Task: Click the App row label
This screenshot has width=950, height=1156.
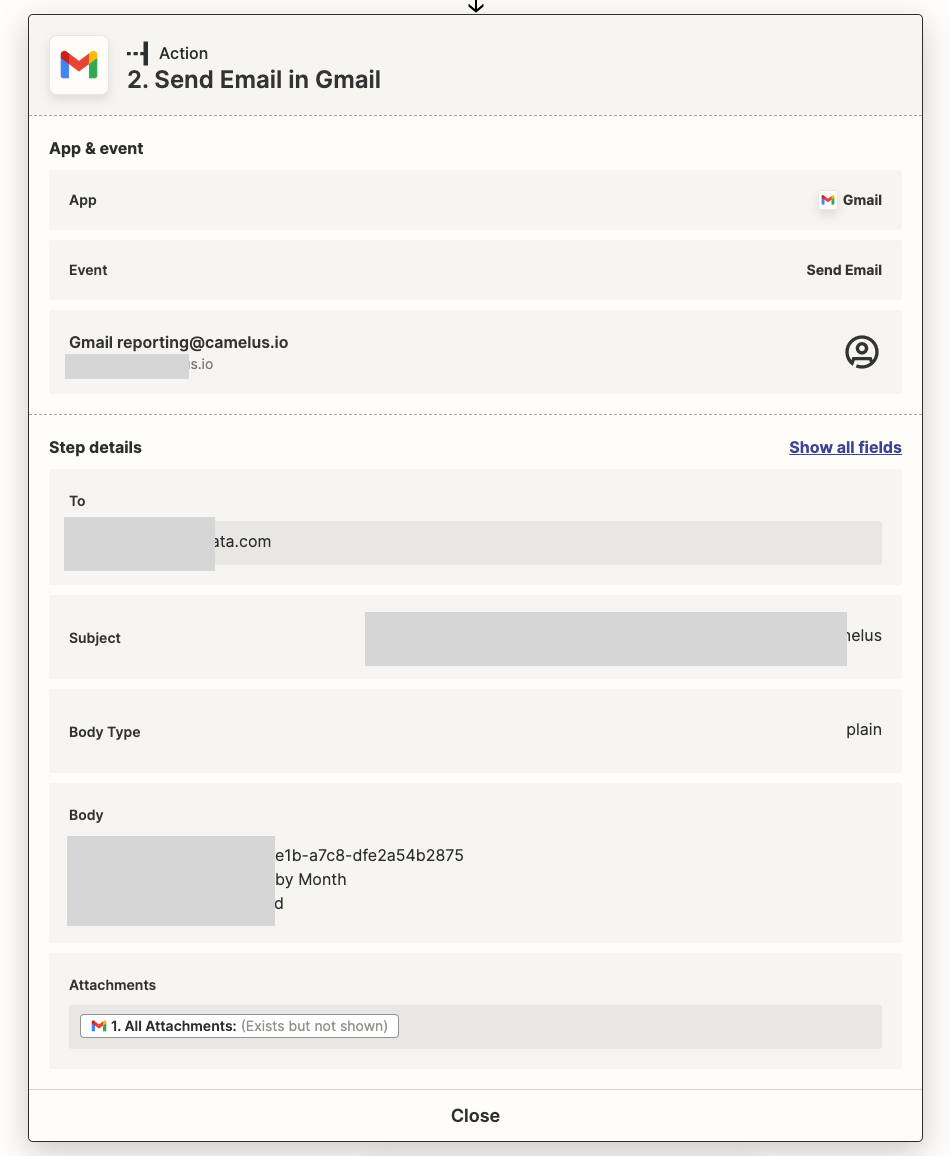Action: point(83,200)
